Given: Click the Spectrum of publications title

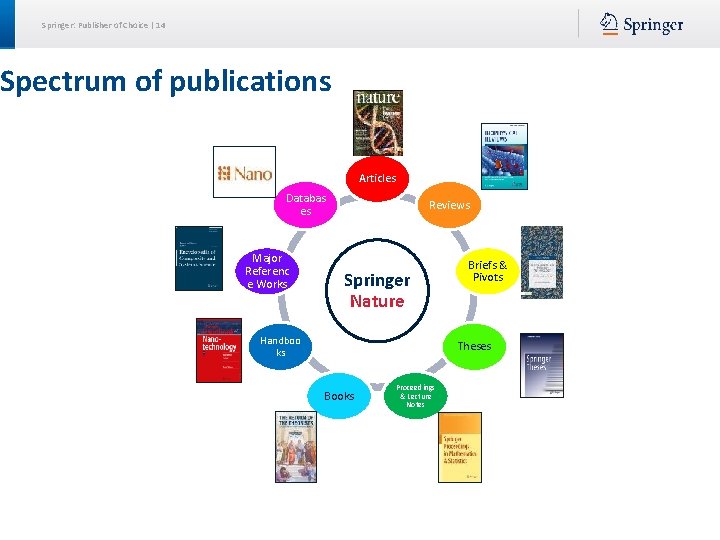Looking at the screenshot, I should point(166,81).
